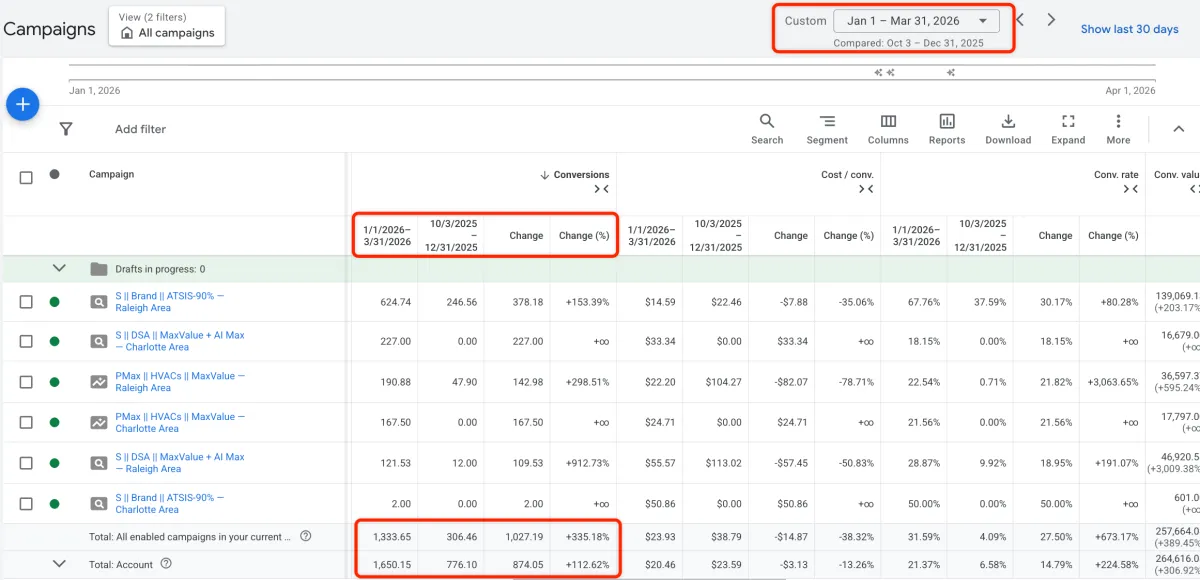Tick checkbox for S || Brand Raleigh Area campaign
This screenshot has height=580, width=1200.
26,302
